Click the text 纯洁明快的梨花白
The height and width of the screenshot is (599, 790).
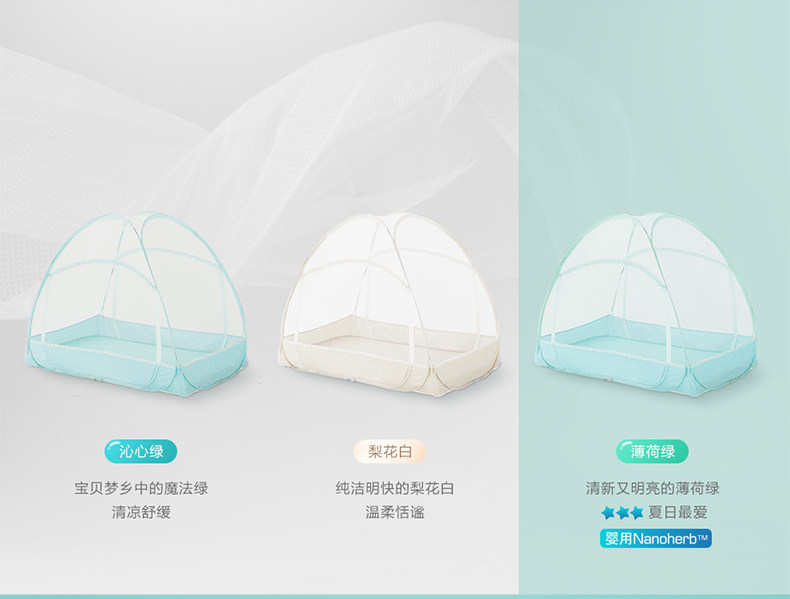point(395,488)
